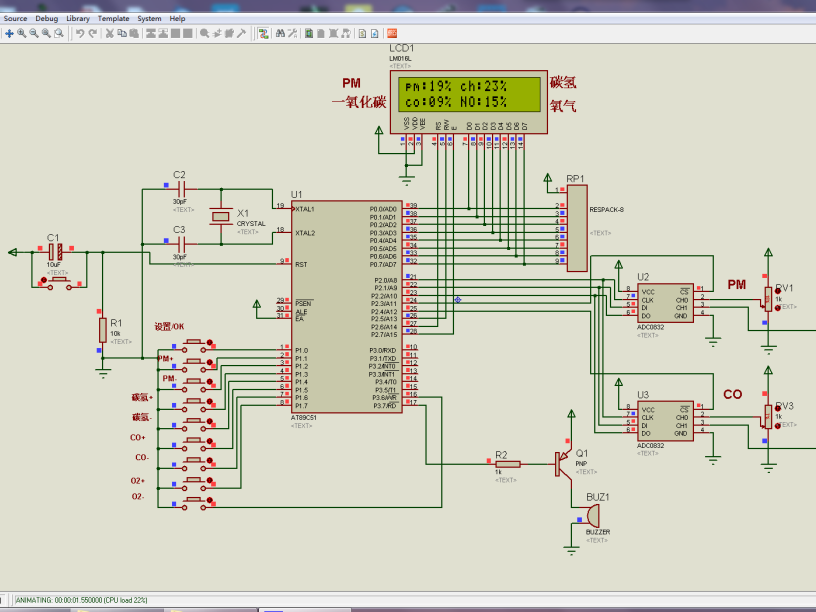Click the copy to clipboard icon

(122, 33)
